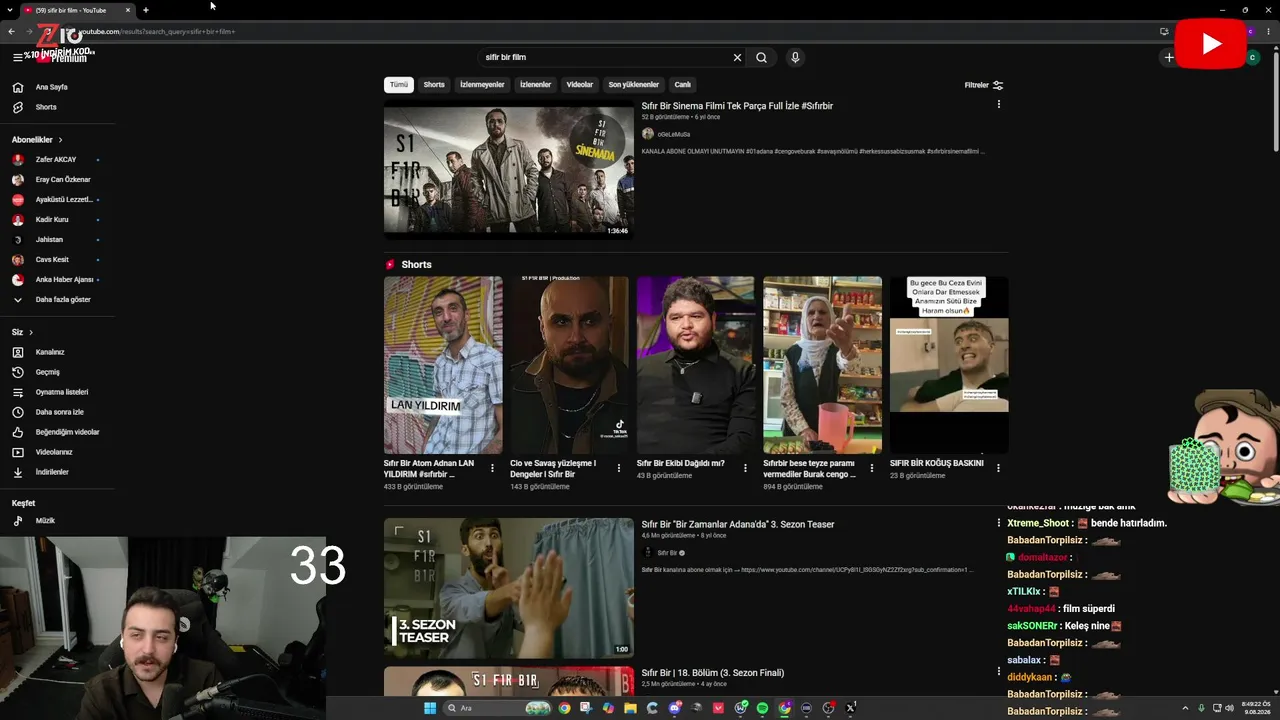Viewport: 1280px width, 720px height.
Task: Go back with the browser back arrow
Action: pos(11,31)
